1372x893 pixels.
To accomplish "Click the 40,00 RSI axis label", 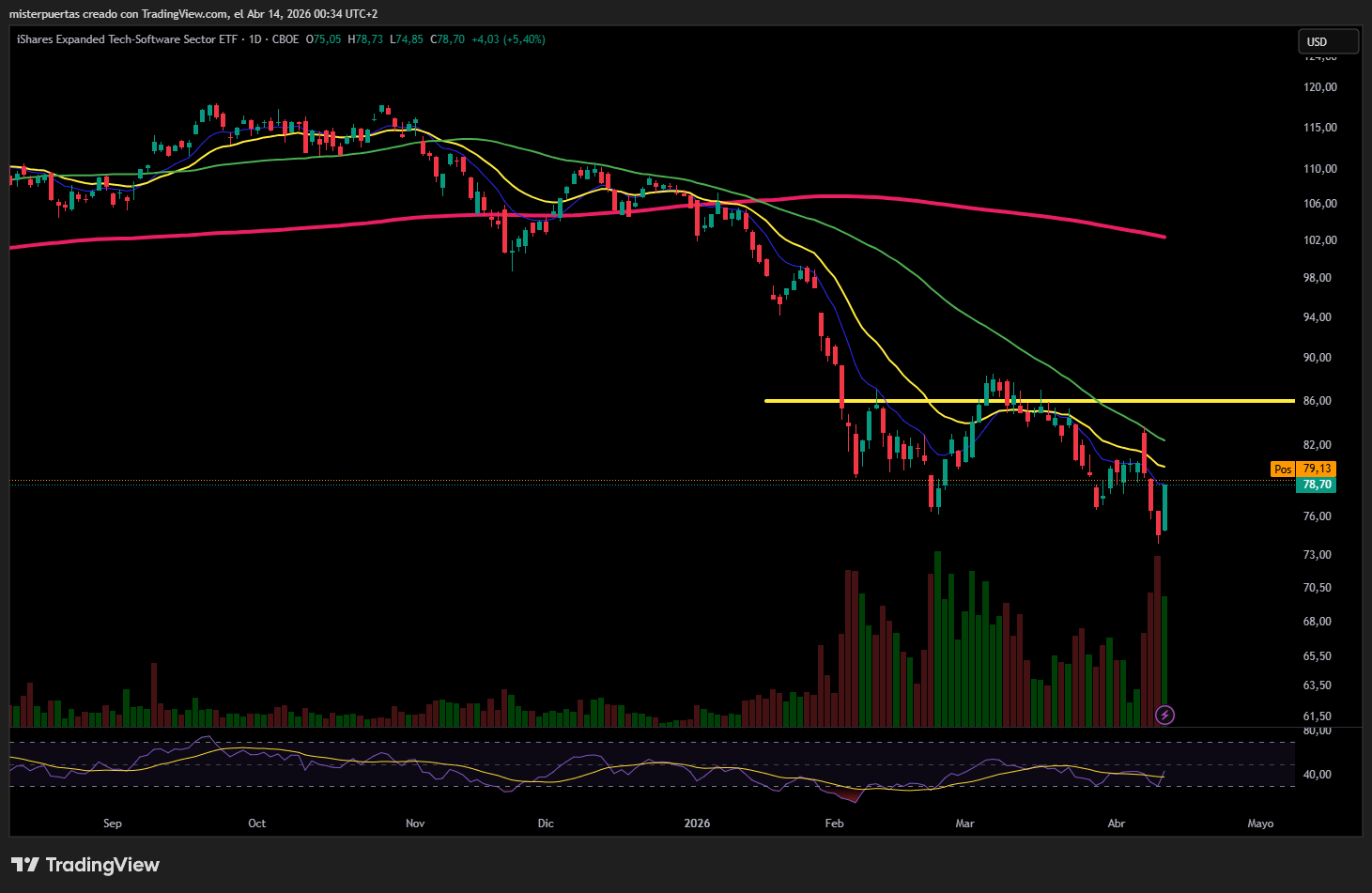I will (x=1318, y=775).
